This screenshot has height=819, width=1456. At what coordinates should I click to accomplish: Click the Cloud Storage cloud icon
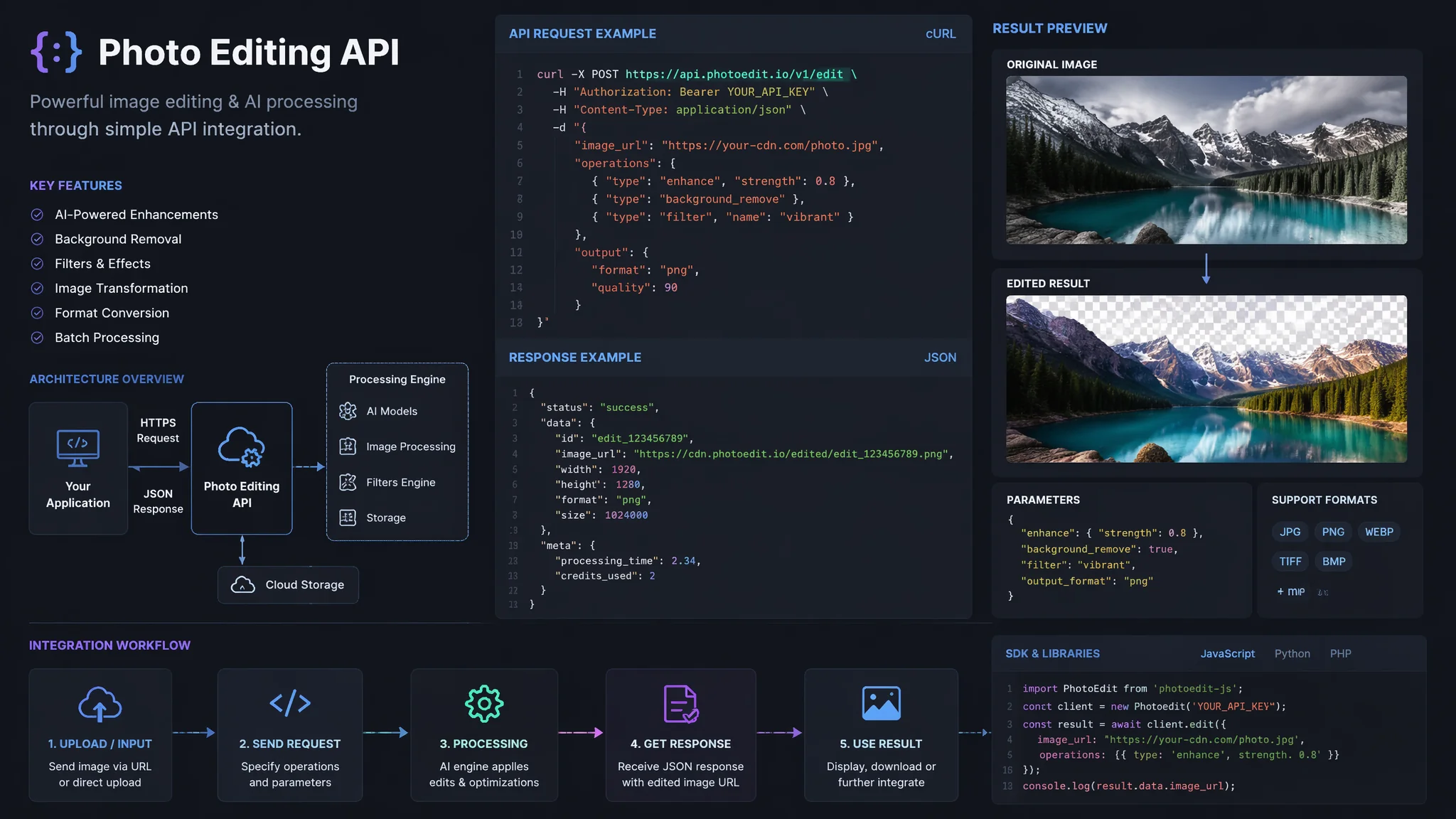point(243,584)
